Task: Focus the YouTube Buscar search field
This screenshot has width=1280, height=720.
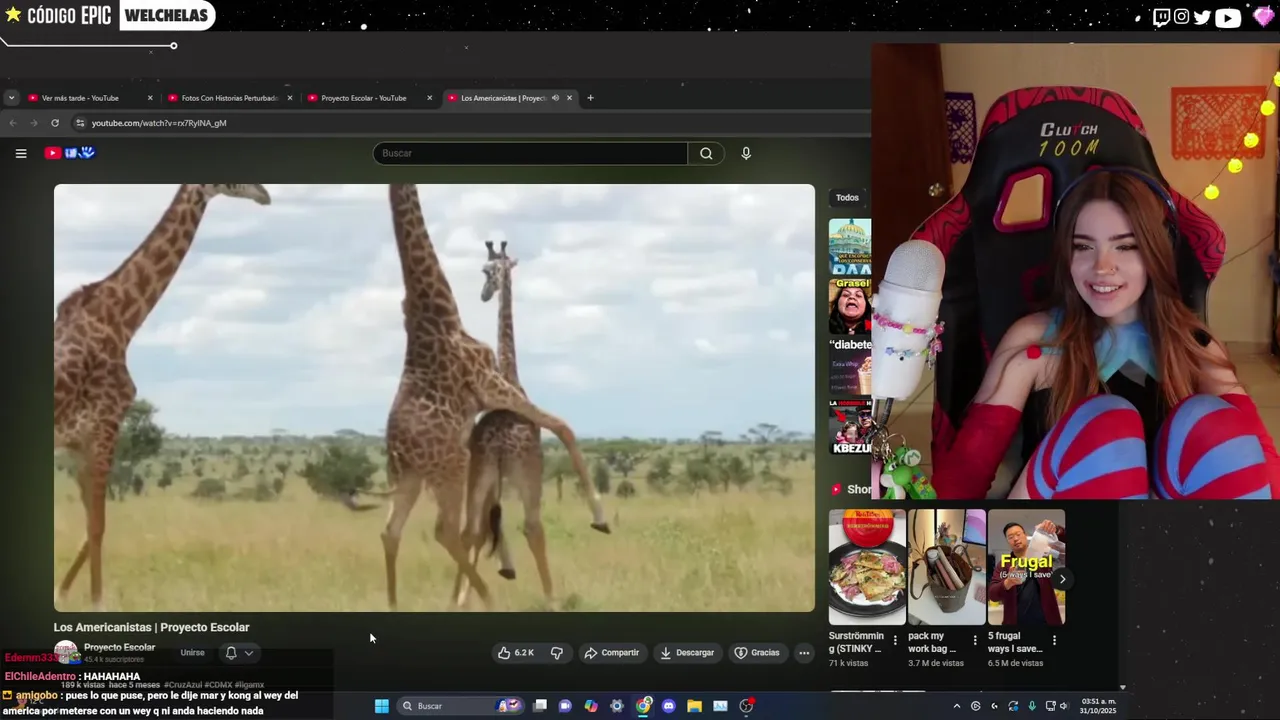Action: (x=530, y=153)
